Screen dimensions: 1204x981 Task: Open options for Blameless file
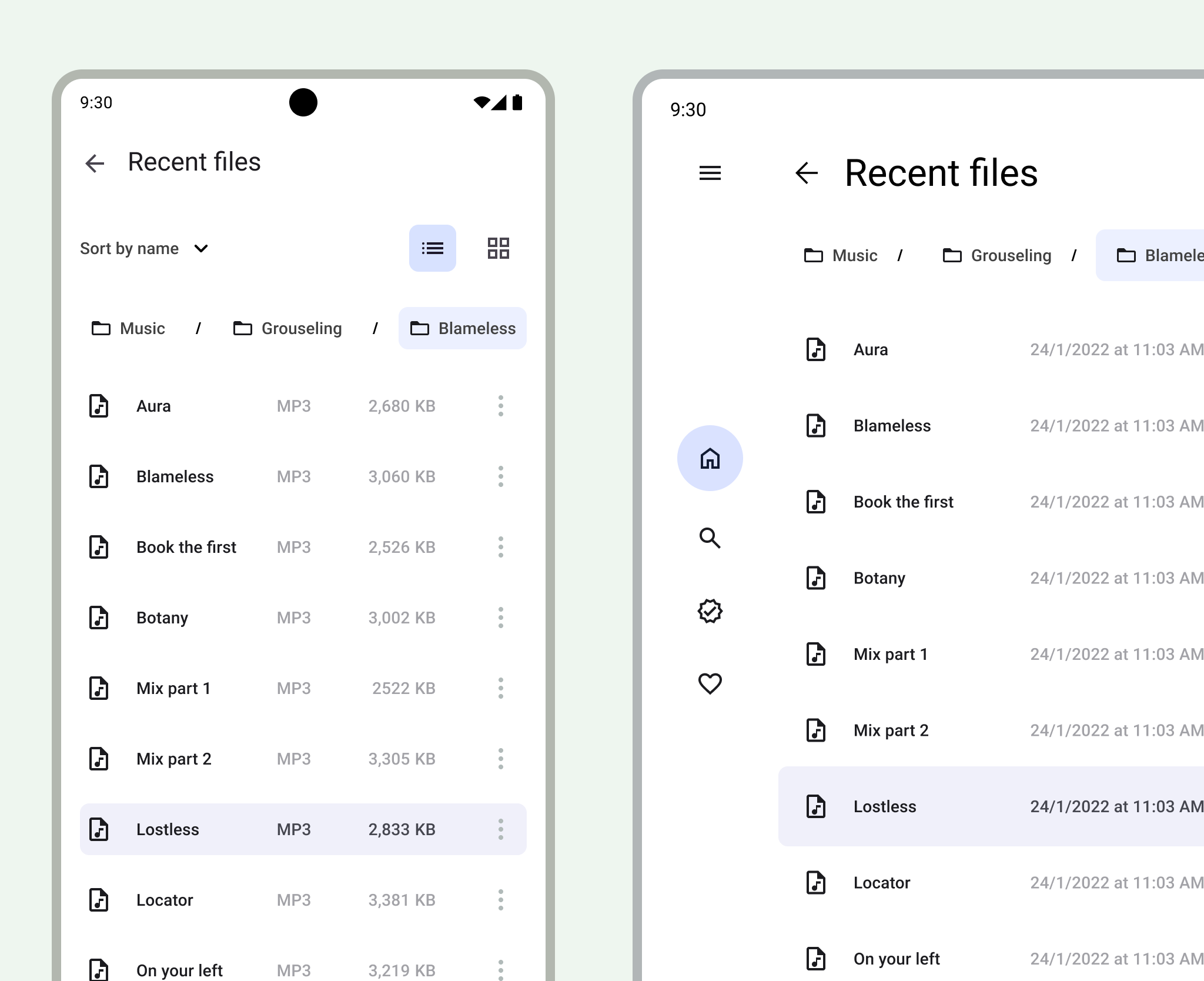point(500,476)
